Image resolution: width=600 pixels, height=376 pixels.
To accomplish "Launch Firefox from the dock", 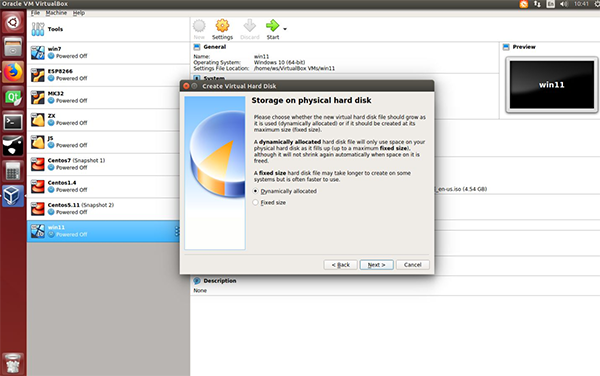I will coord(13,72).
